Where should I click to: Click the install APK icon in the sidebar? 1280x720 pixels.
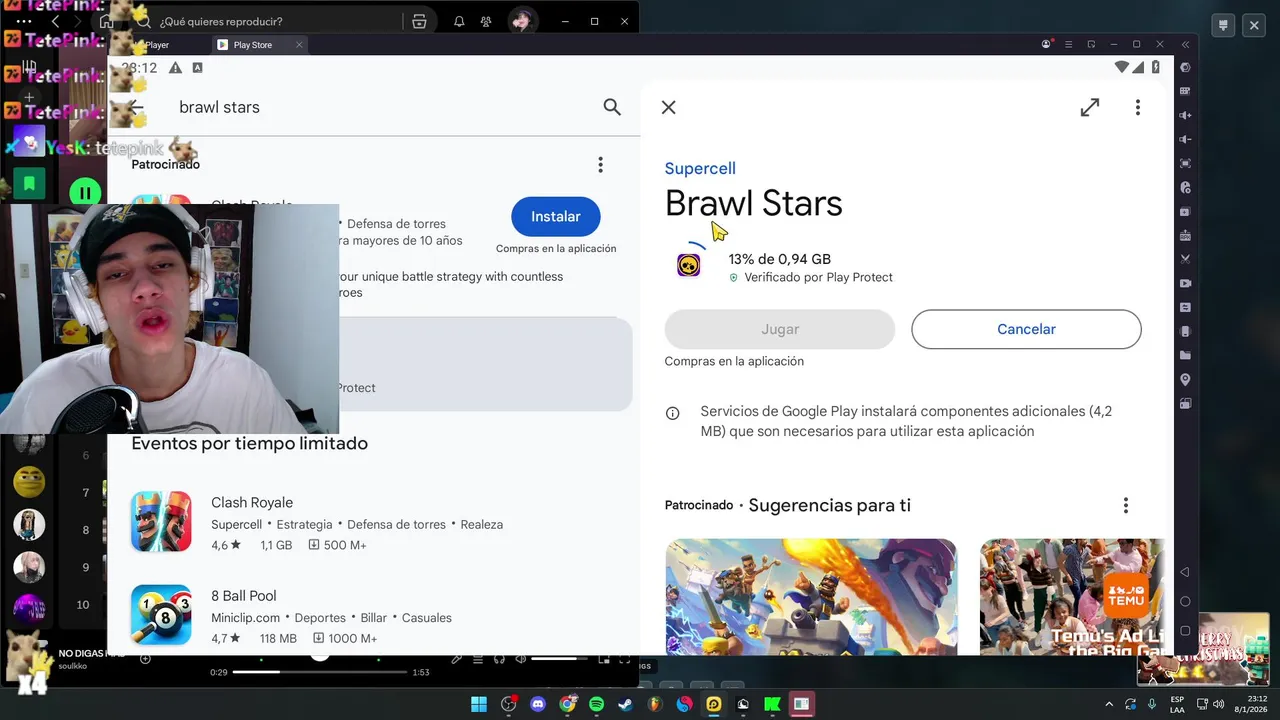1185,235
